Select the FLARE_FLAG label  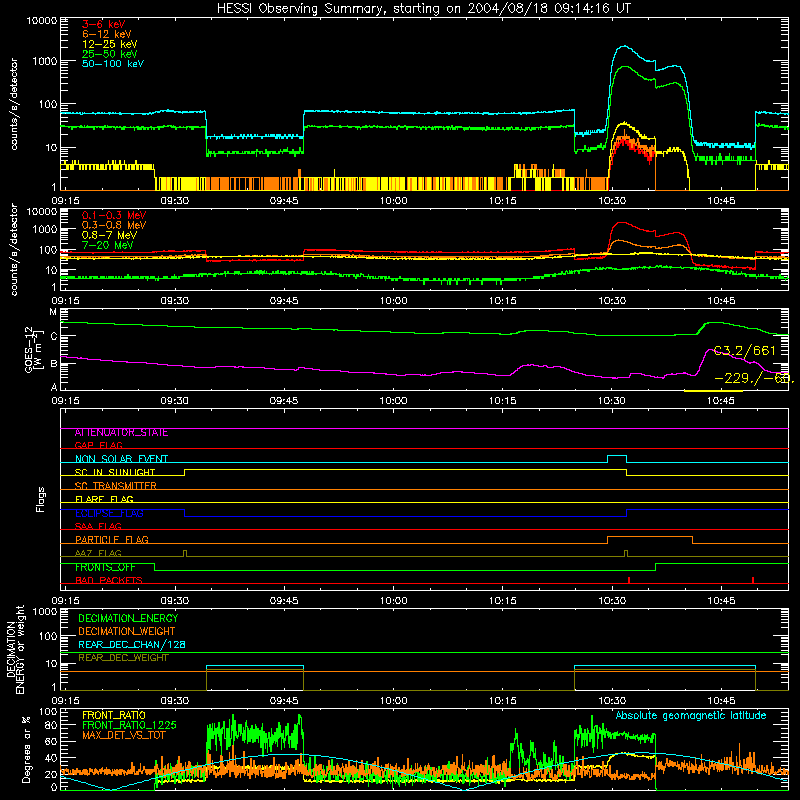[104, 499]
